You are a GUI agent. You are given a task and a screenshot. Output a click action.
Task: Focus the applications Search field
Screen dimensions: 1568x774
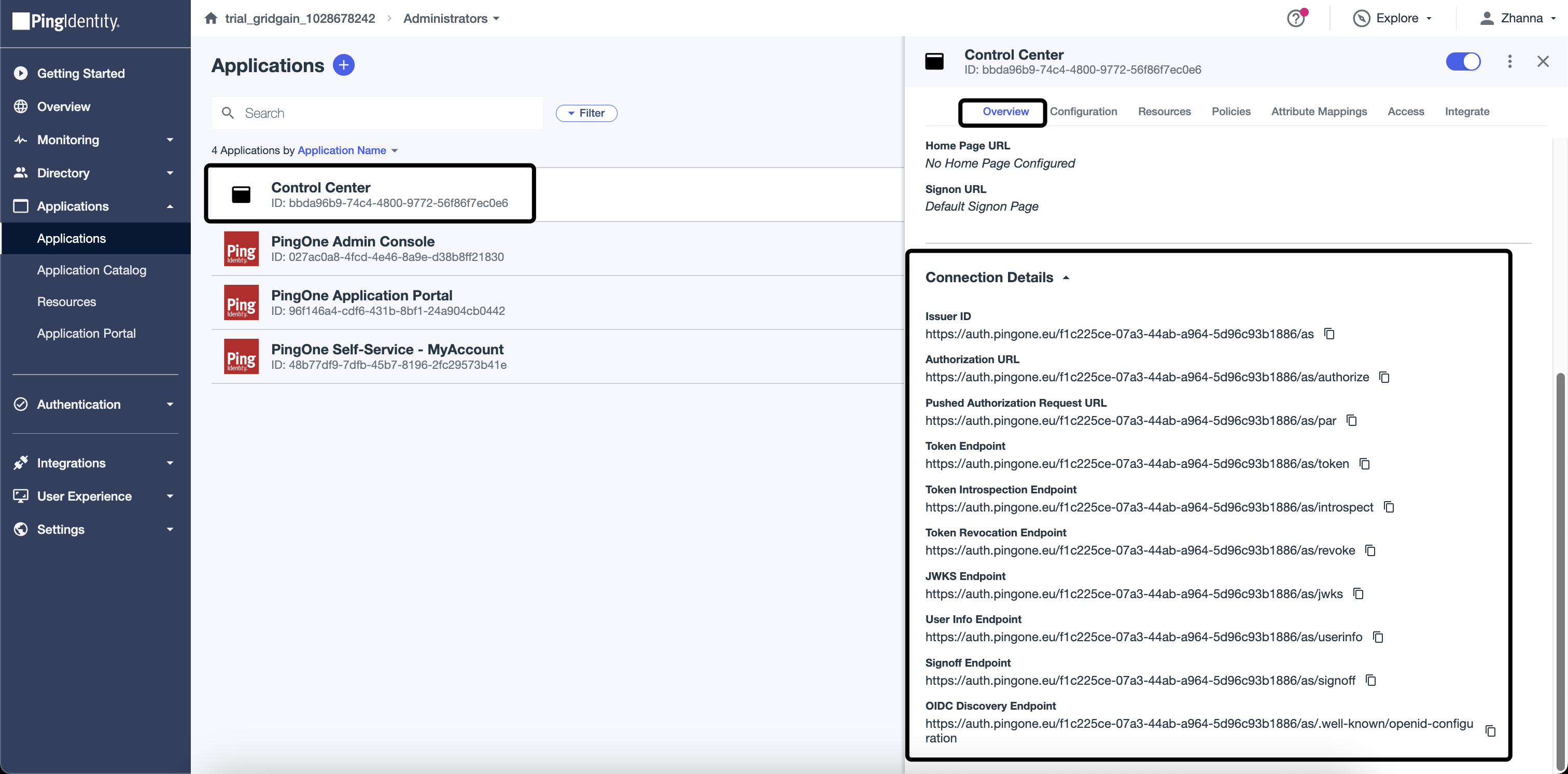pyautogui.click(x=377, y=113)
